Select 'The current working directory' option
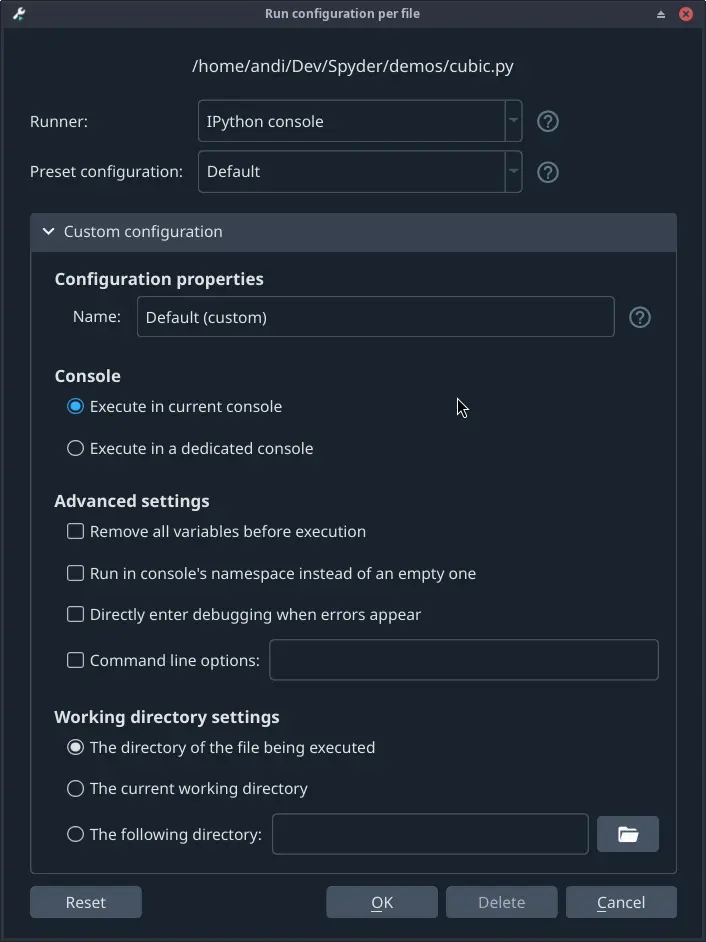Screen dimensions: 706x942 point(75,788)
